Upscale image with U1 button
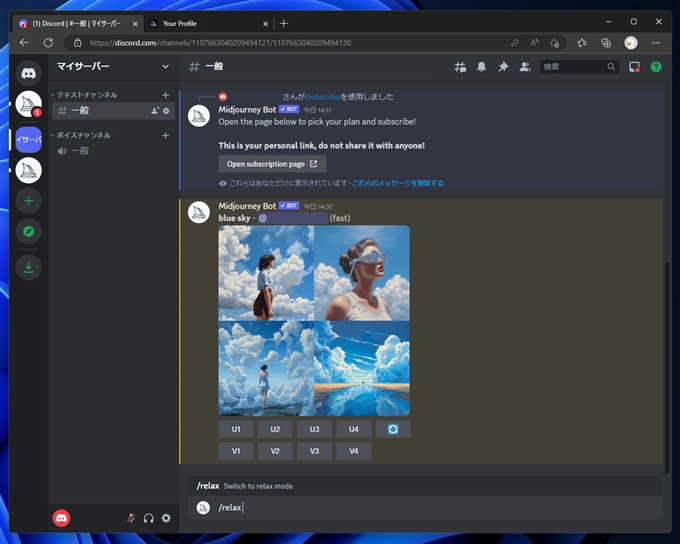Image resolution: width=680 pixels, height=544 pixels. click(236, 429)
